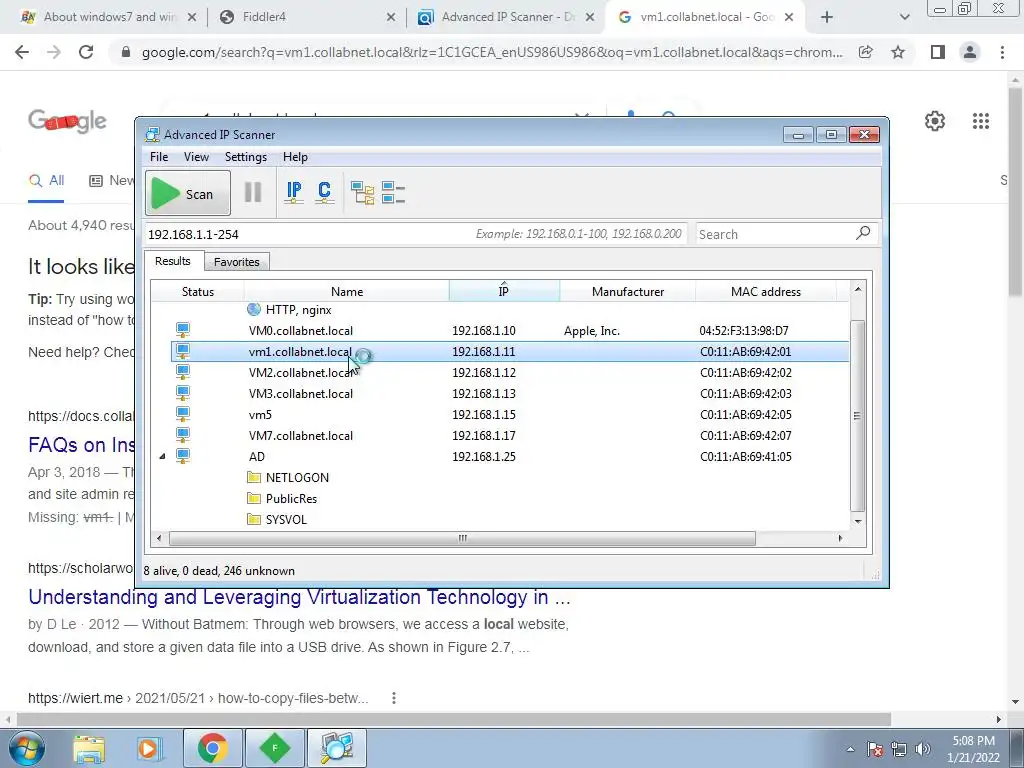Open Chrome's tab search dropdown chevron
1024x768 pixels.
904,17
